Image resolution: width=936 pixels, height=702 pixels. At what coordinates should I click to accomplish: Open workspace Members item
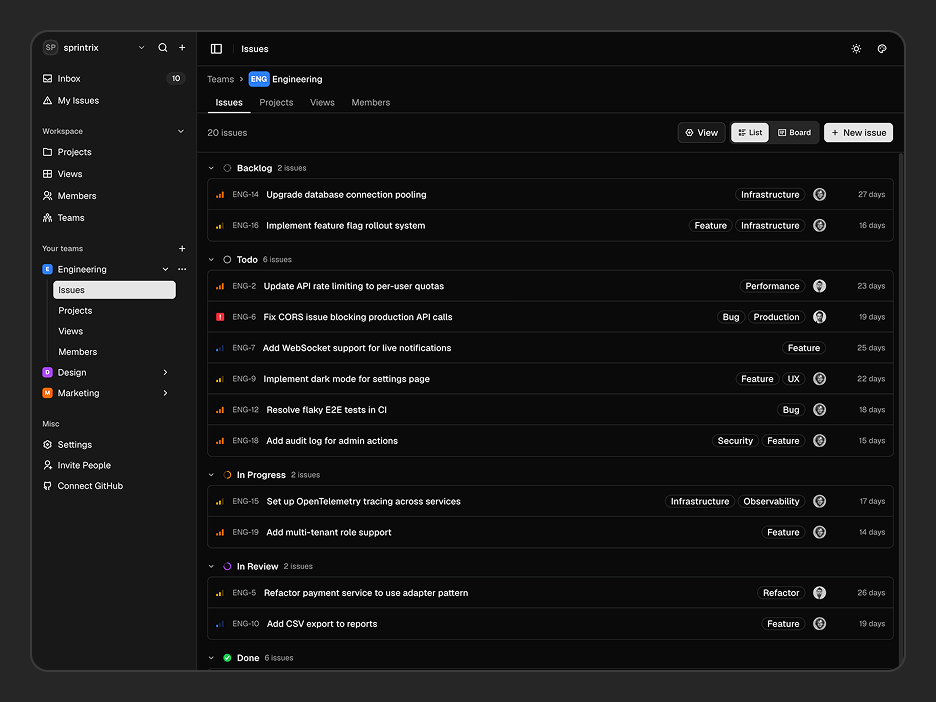[x=113, y=196]
